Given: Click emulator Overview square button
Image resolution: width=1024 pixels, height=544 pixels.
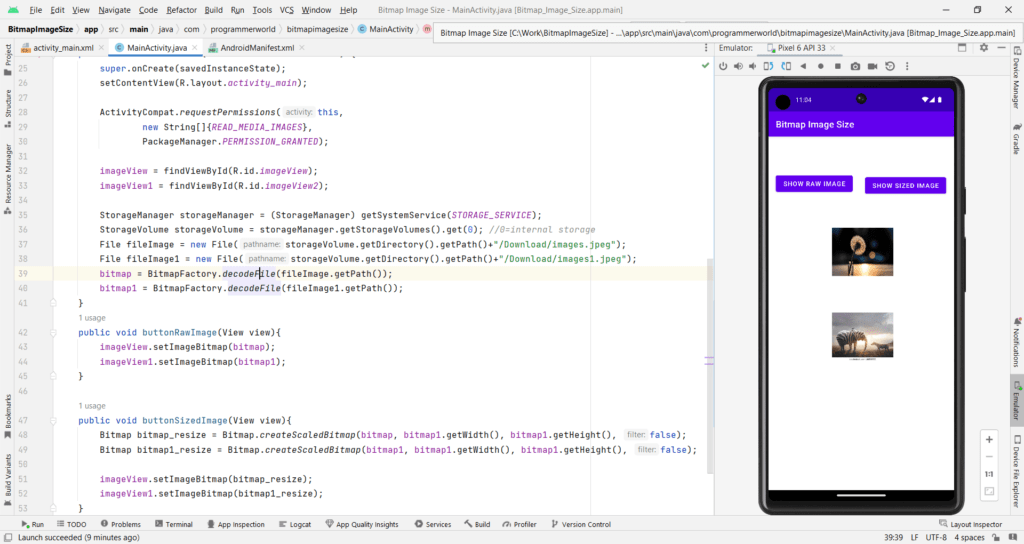Looking at the screenshot, I should click(x=838, y=66).
